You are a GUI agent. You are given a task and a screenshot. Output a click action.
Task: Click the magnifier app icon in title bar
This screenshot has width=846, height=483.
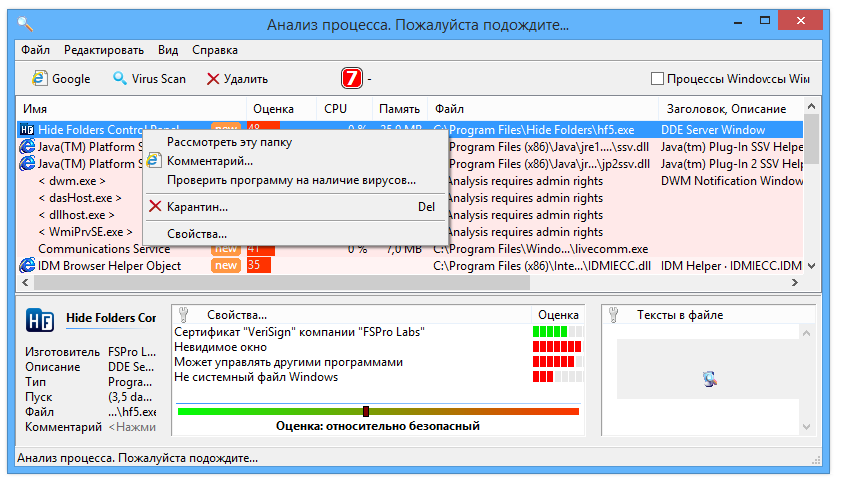(25, 24)
